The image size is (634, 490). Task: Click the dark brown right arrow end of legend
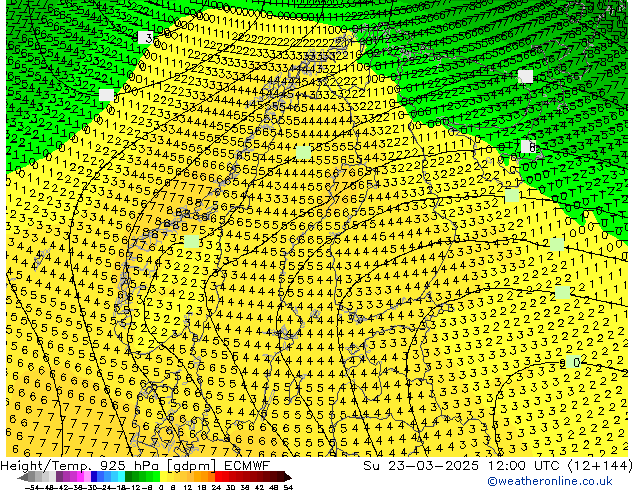[x=288, y=477]
